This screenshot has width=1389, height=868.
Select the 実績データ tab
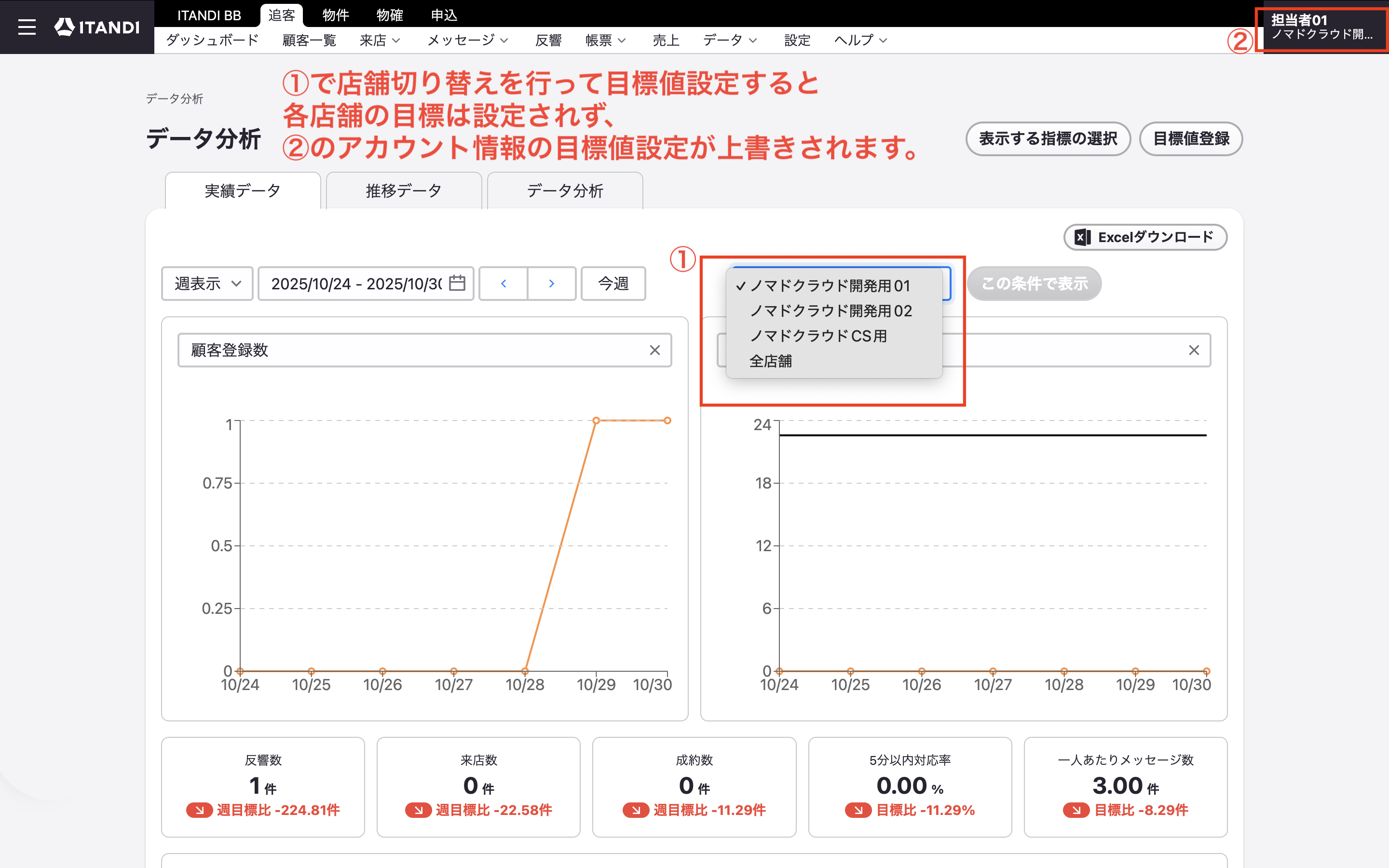pyautogui.click(x=243, y=190)
